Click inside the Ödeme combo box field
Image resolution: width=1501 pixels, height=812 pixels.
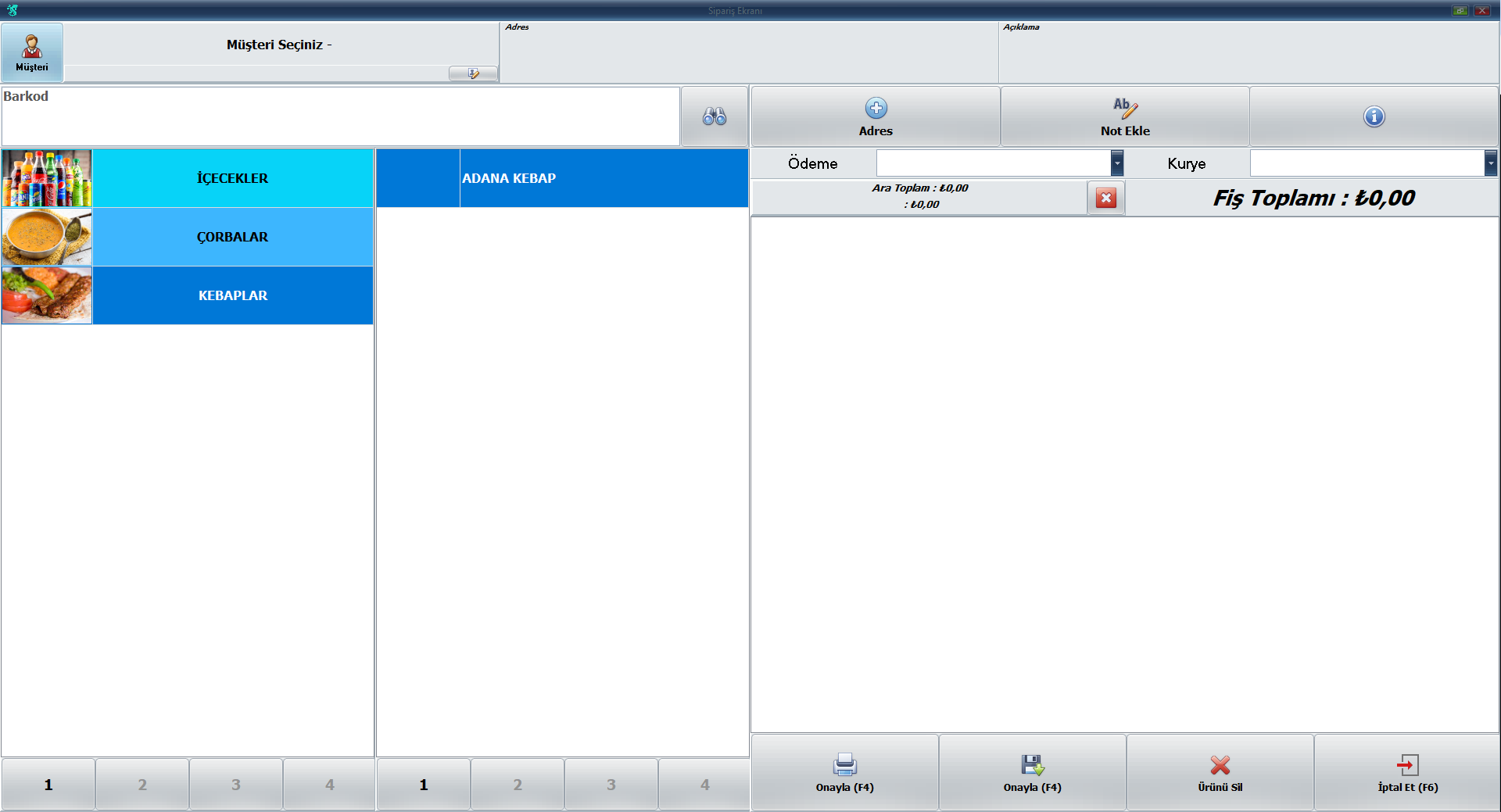coord(994,163)
